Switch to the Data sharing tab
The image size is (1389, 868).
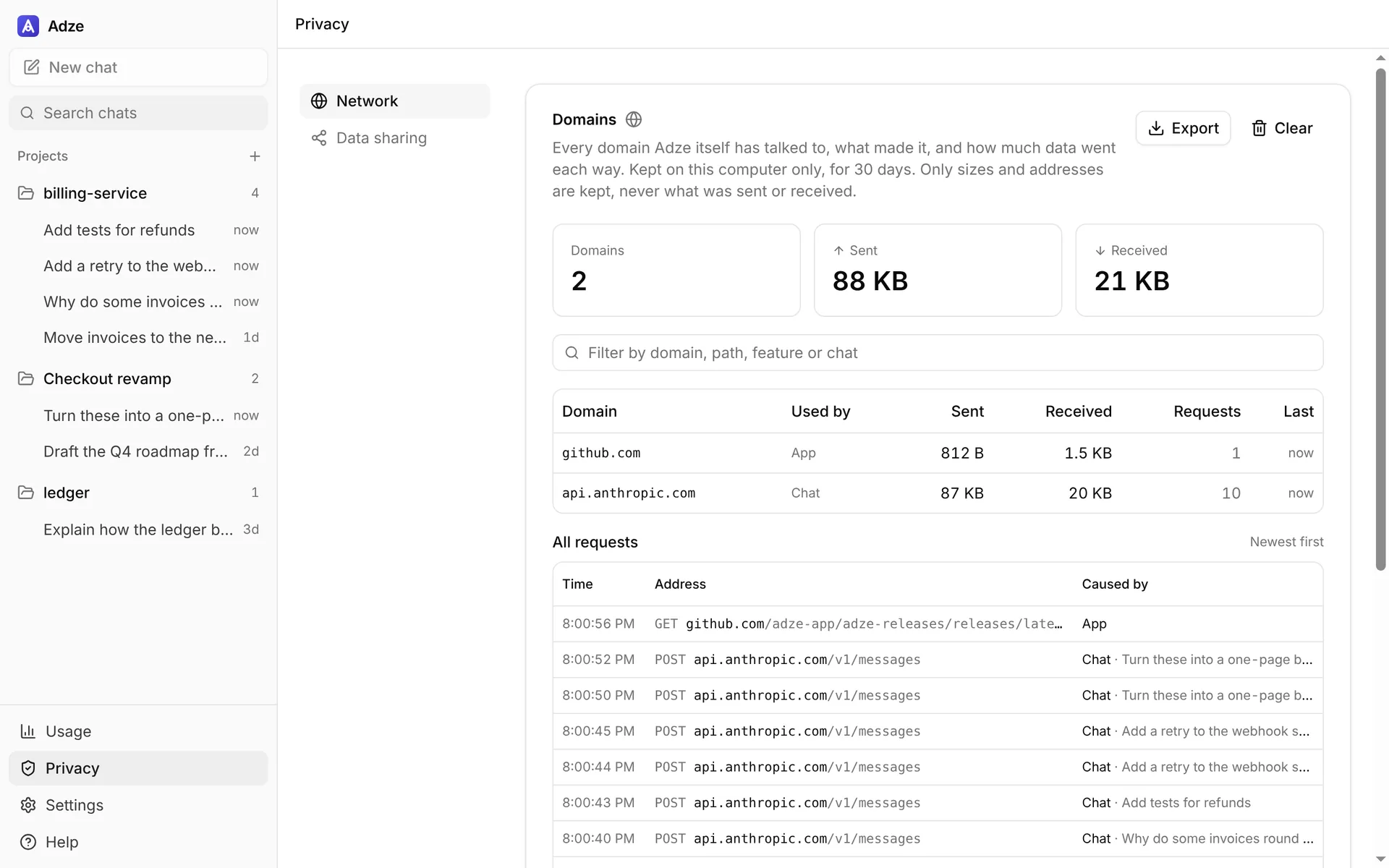pos(395,138)
